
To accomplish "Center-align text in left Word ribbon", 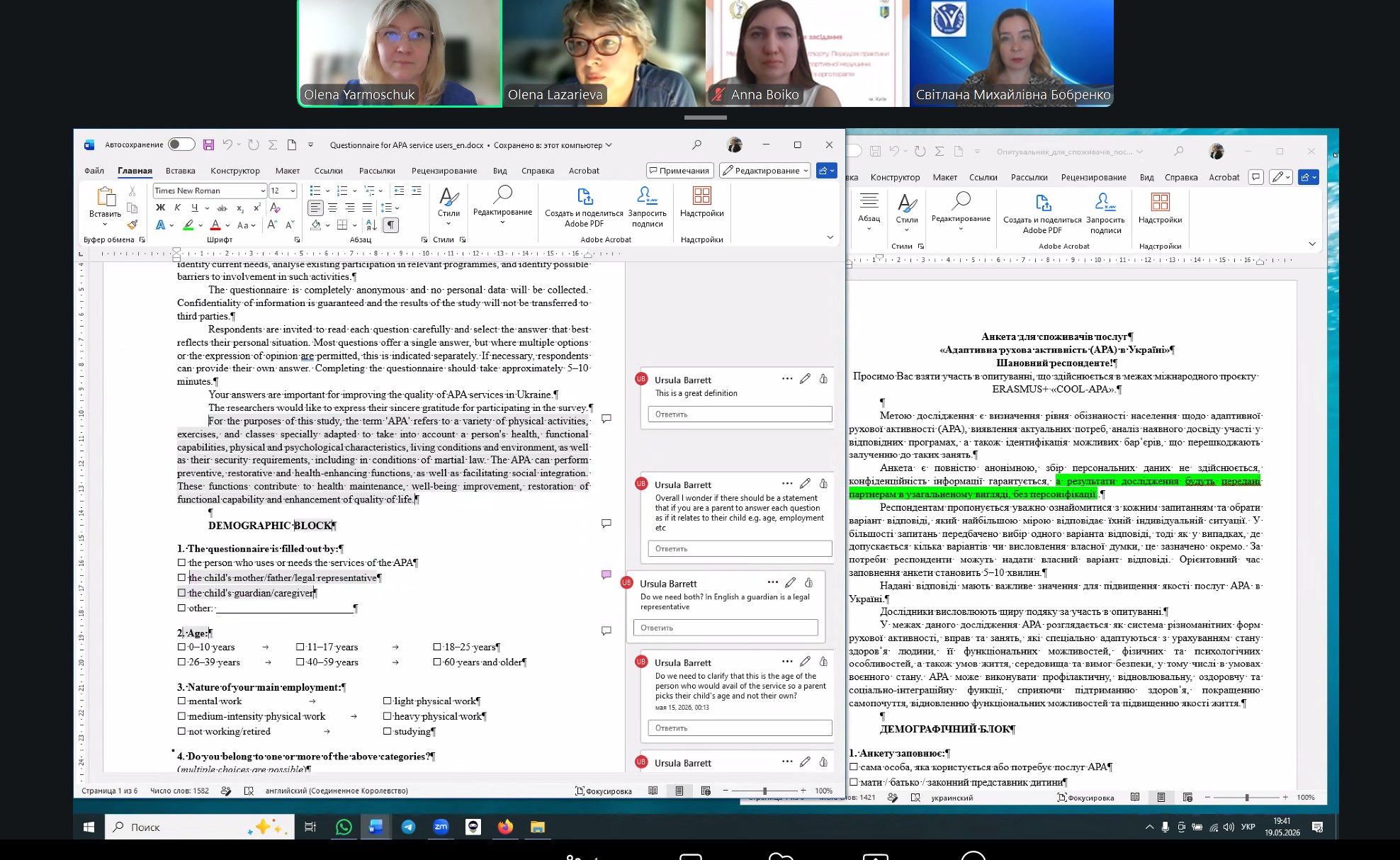I will click(332, 208).
